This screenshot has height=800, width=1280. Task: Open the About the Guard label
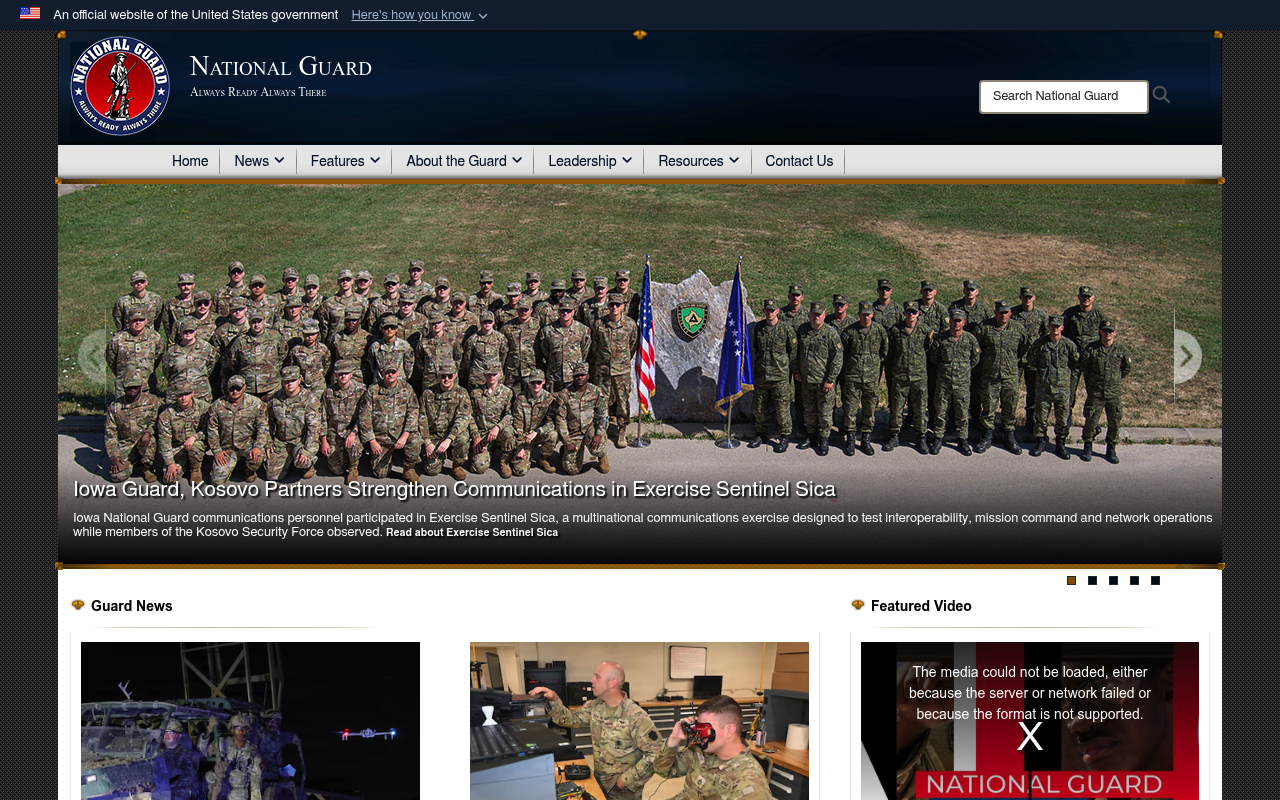click(x=456, y=161)
